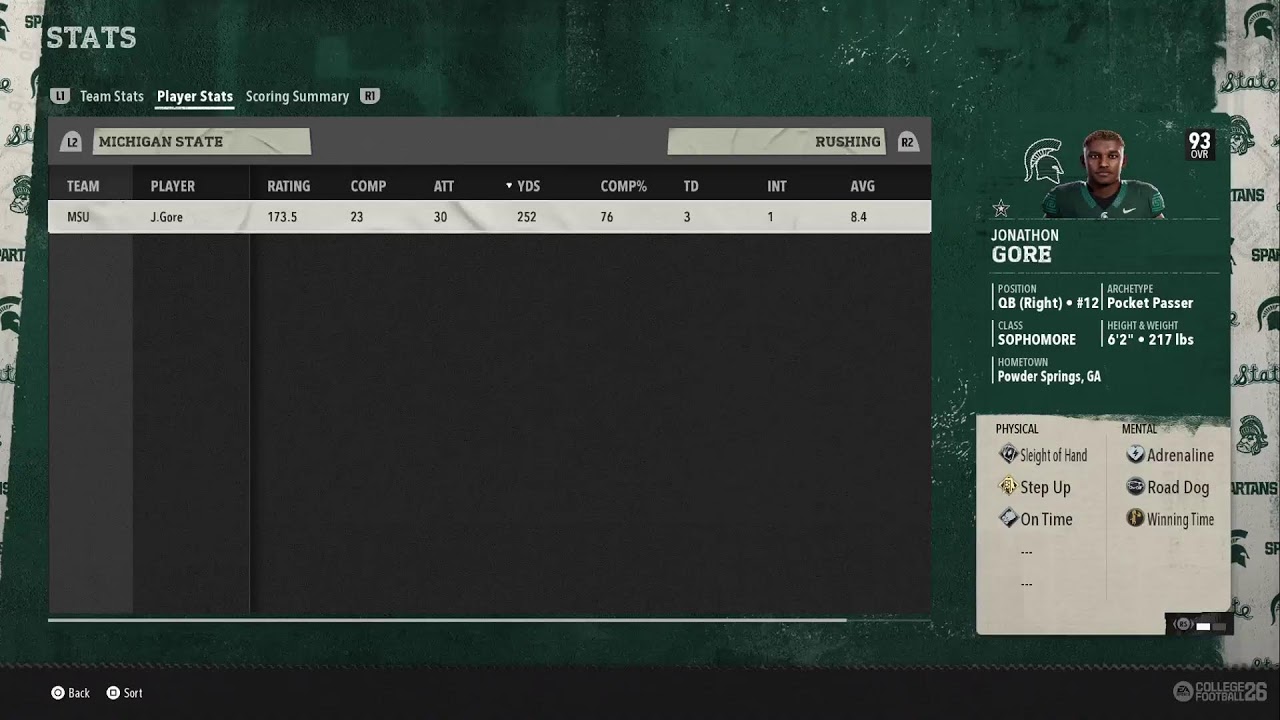Click the 93 OVR rating badge
Viewport: 1280px width, 720px height.
(1199, 146)
